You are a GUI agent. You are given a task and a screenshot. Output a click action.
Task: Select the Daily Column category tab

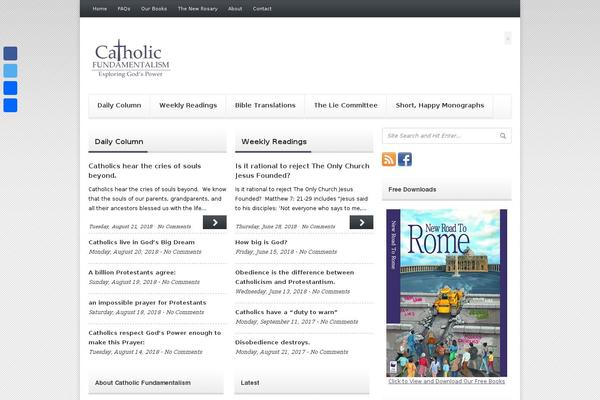pyautogui.click(x=119, y=105)
